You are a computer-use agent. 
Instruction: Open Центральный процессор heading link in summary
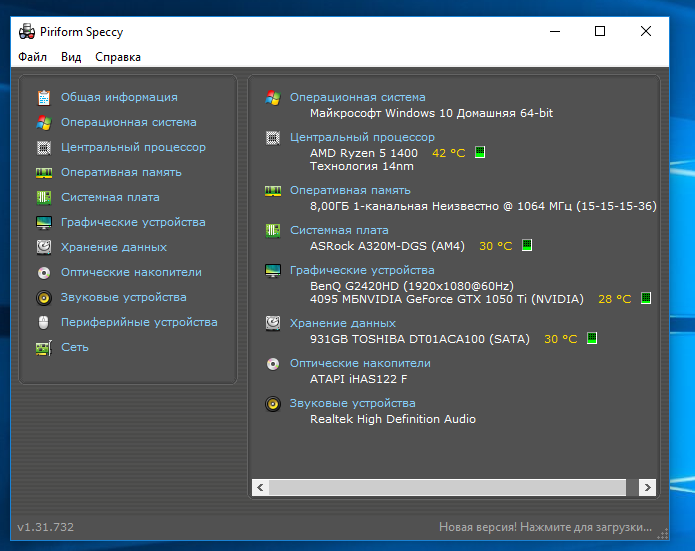pyautogui.click(x=362, y=137)
